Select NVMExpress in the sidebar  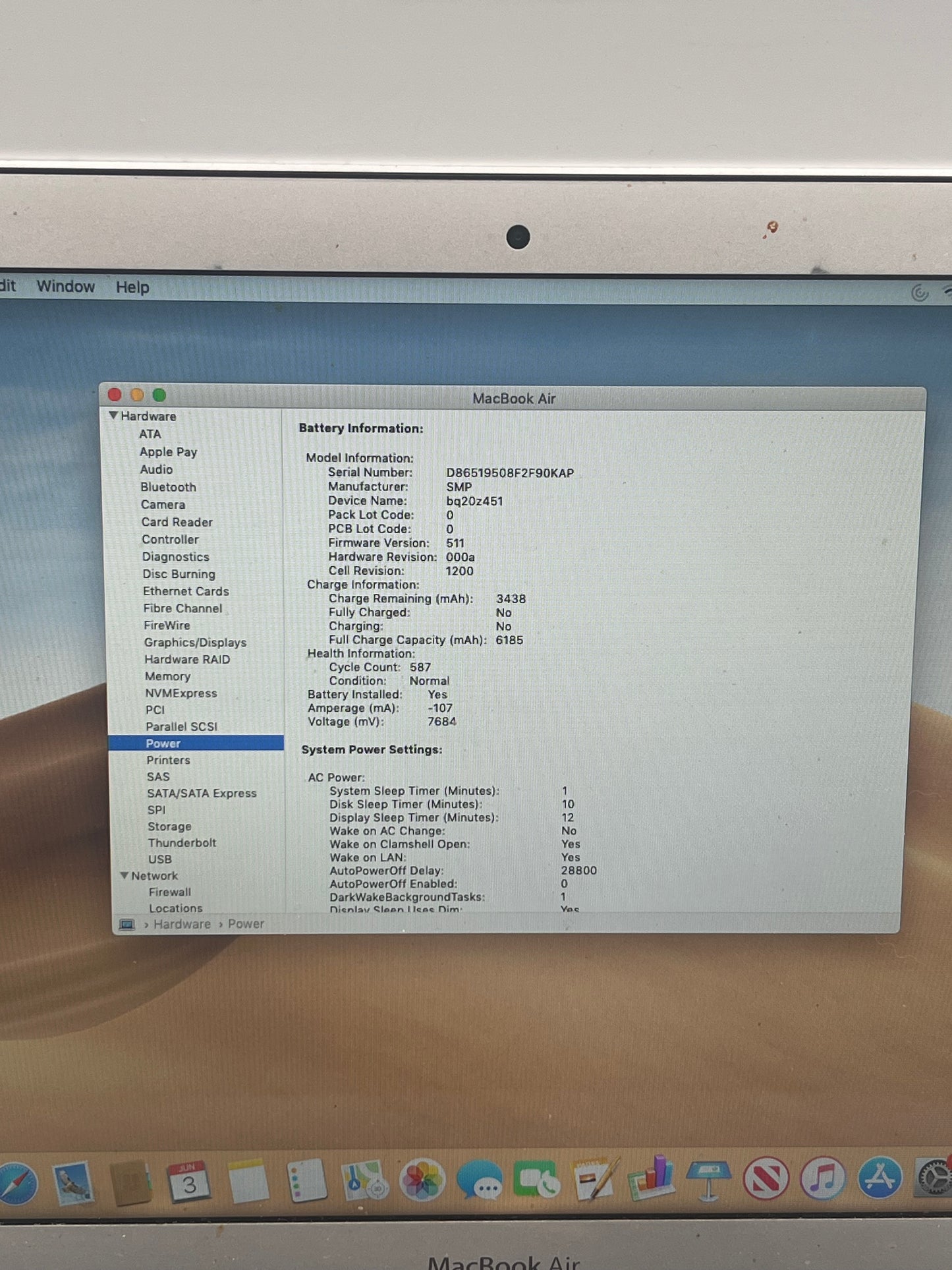click(181, 694)
